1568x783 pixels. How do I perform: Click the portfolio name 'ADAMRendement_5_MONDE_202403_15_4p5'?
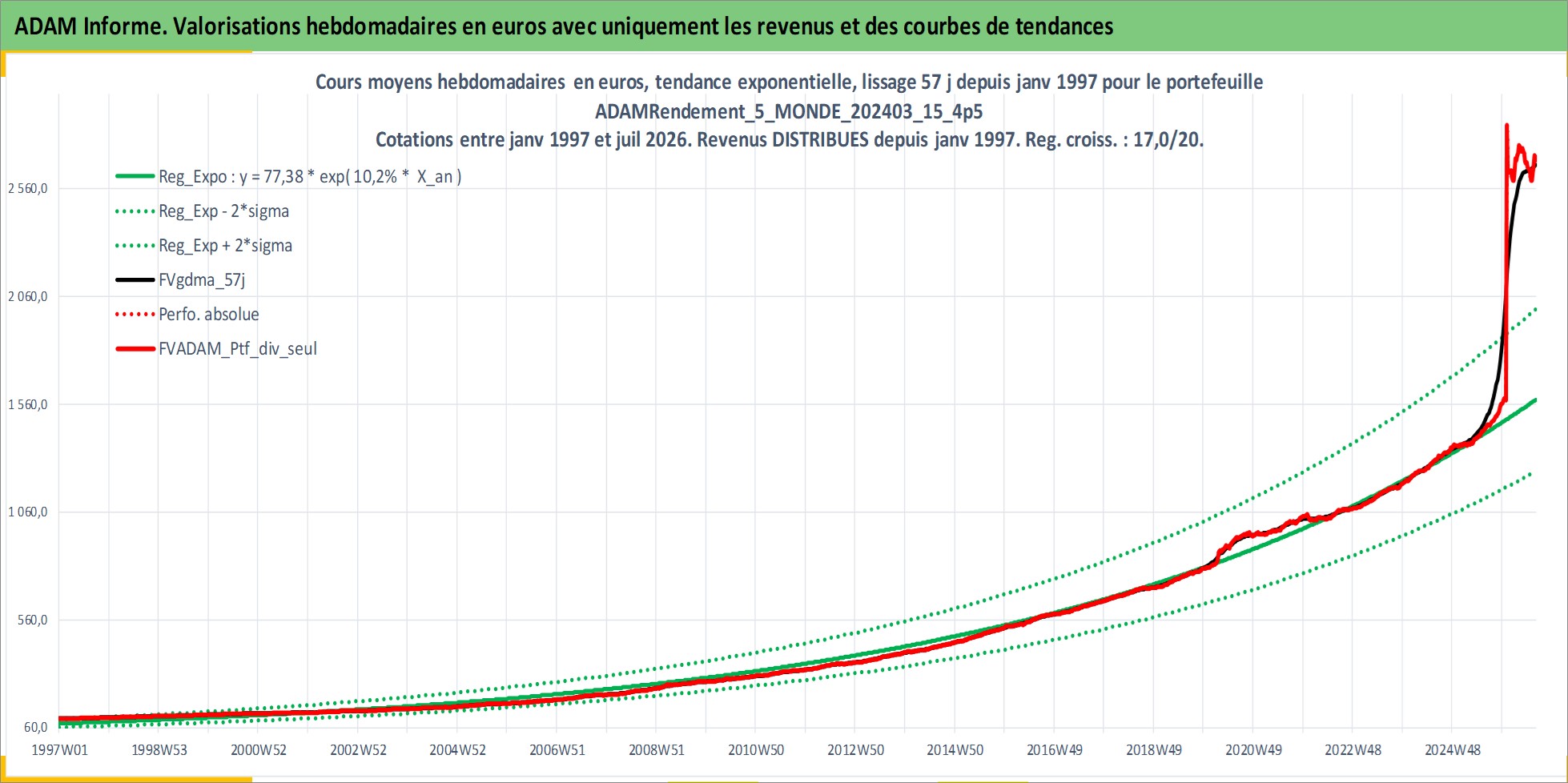tap(789, 111)
